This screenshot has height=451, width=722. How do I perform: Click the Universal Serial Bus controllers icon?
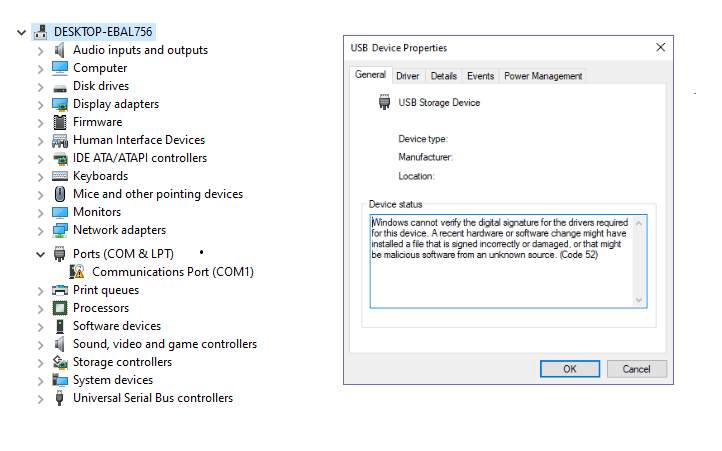coord(59,398)
